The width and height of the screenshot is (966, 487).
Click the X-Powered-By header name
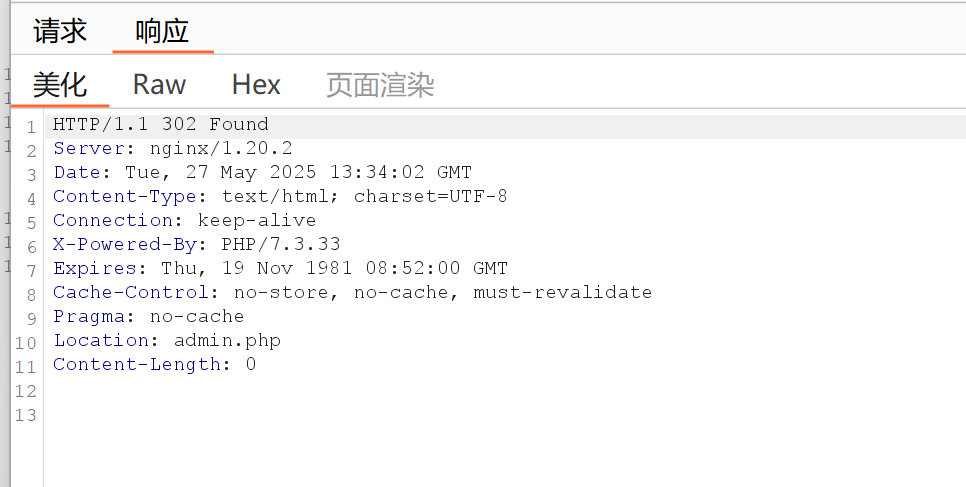[125, 245]
